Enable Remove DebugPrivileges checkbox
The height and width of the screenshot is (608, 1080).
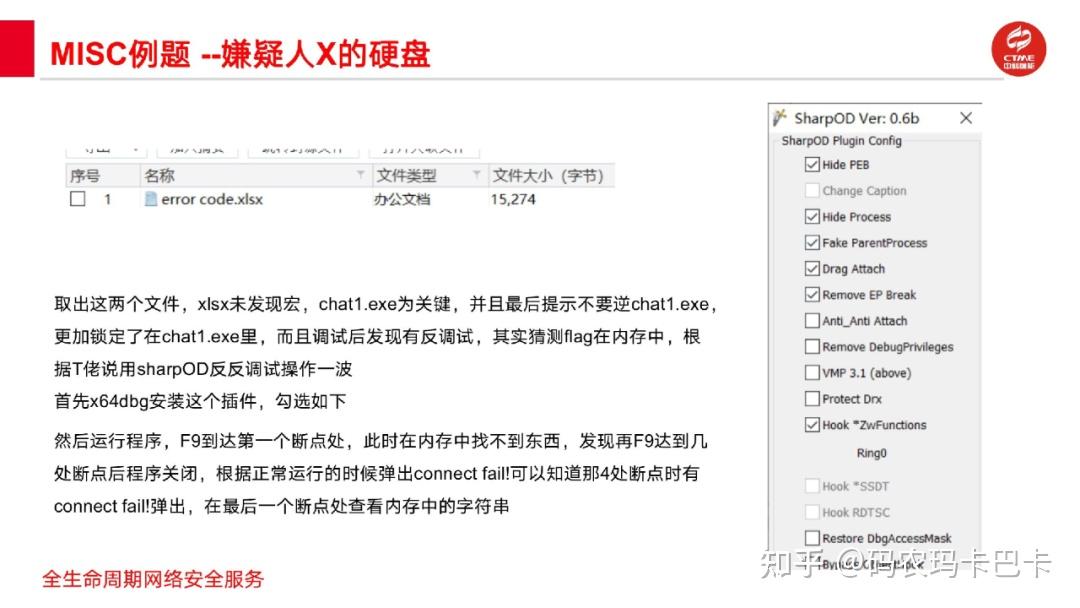pyautogui.click(x=812, y=347)
